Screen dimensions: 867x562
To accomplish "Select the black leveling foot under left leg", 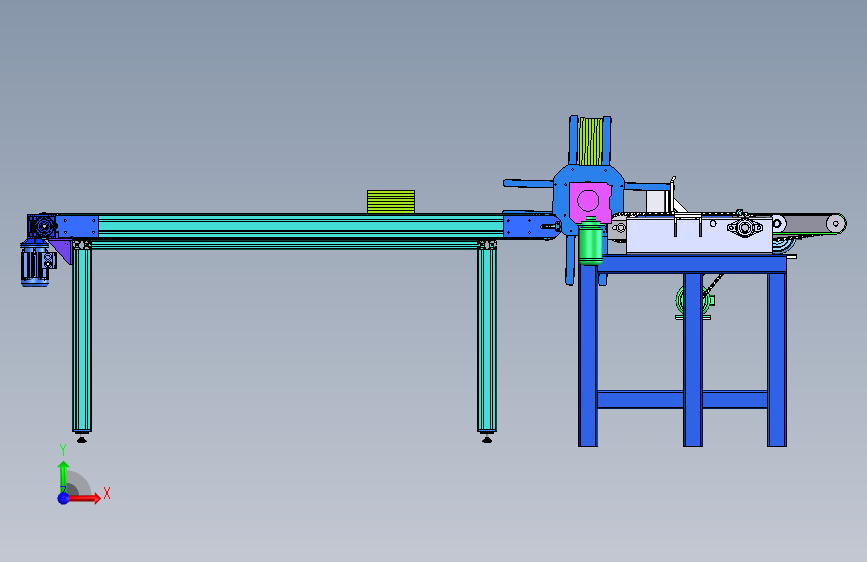I will point(82,439).
